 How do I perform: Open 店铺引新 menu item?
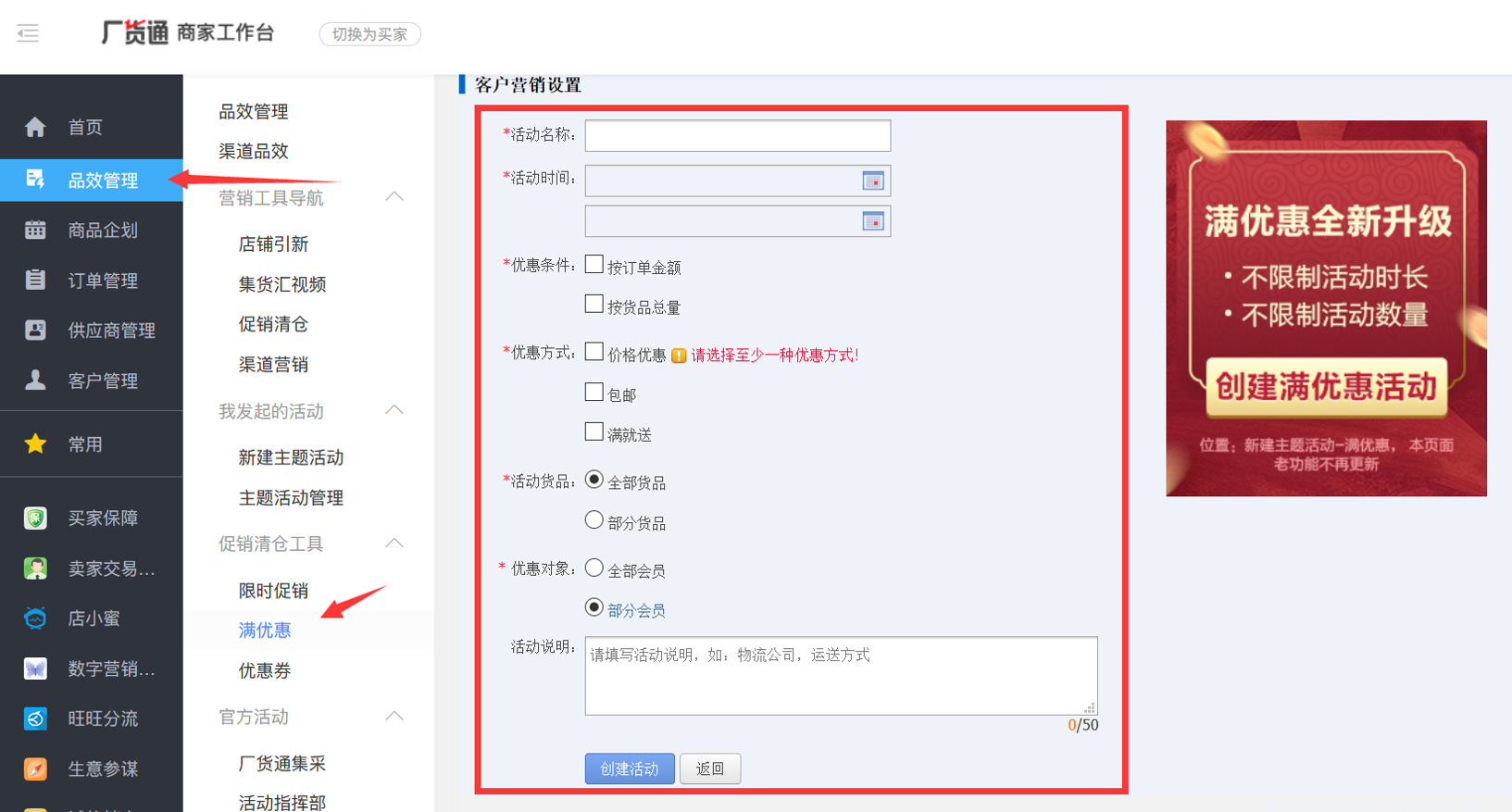click(x=274, y=244)
